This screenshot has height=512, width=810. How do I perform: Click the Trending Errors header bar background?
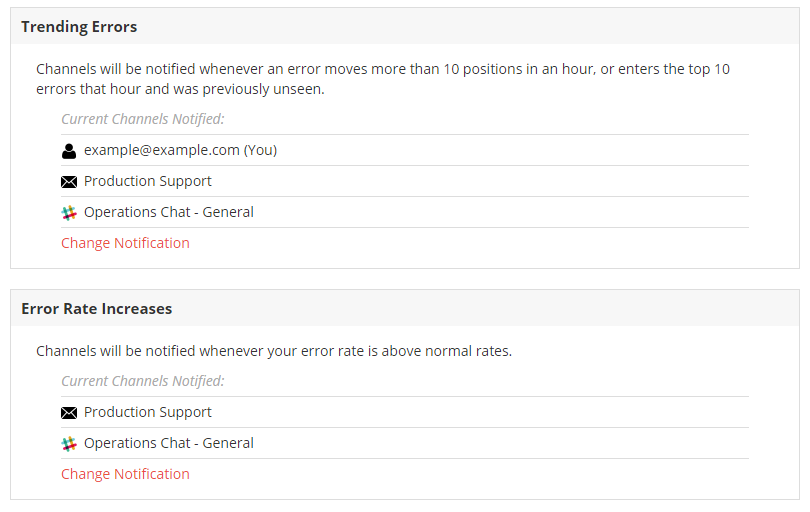465,26
